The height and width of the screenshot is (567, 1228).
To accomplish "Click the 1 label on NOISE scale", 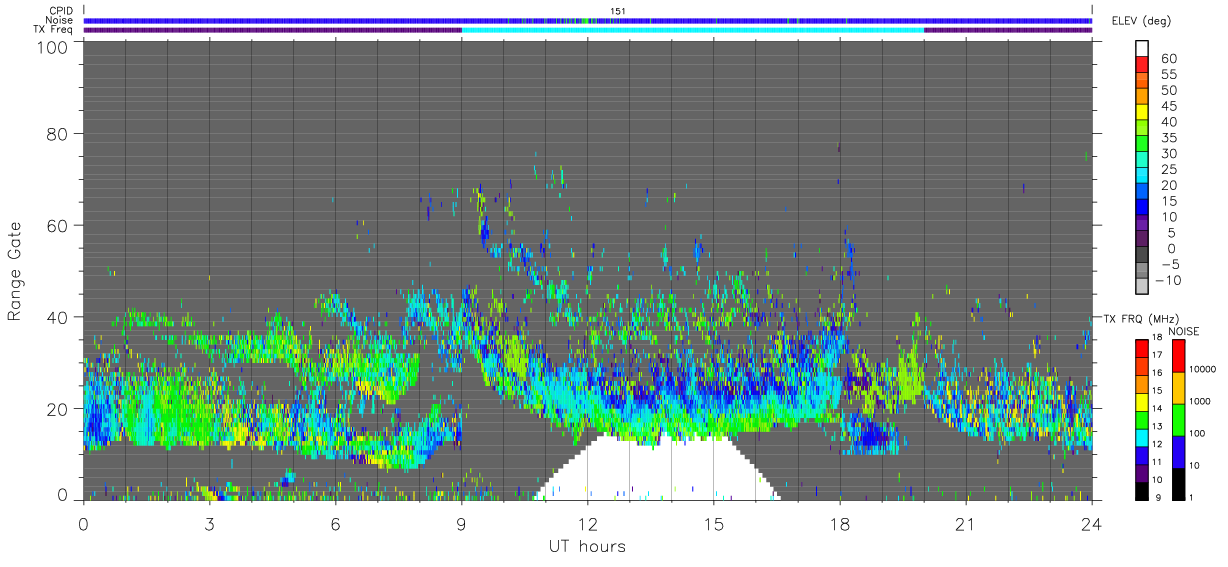I will 1191,498.
